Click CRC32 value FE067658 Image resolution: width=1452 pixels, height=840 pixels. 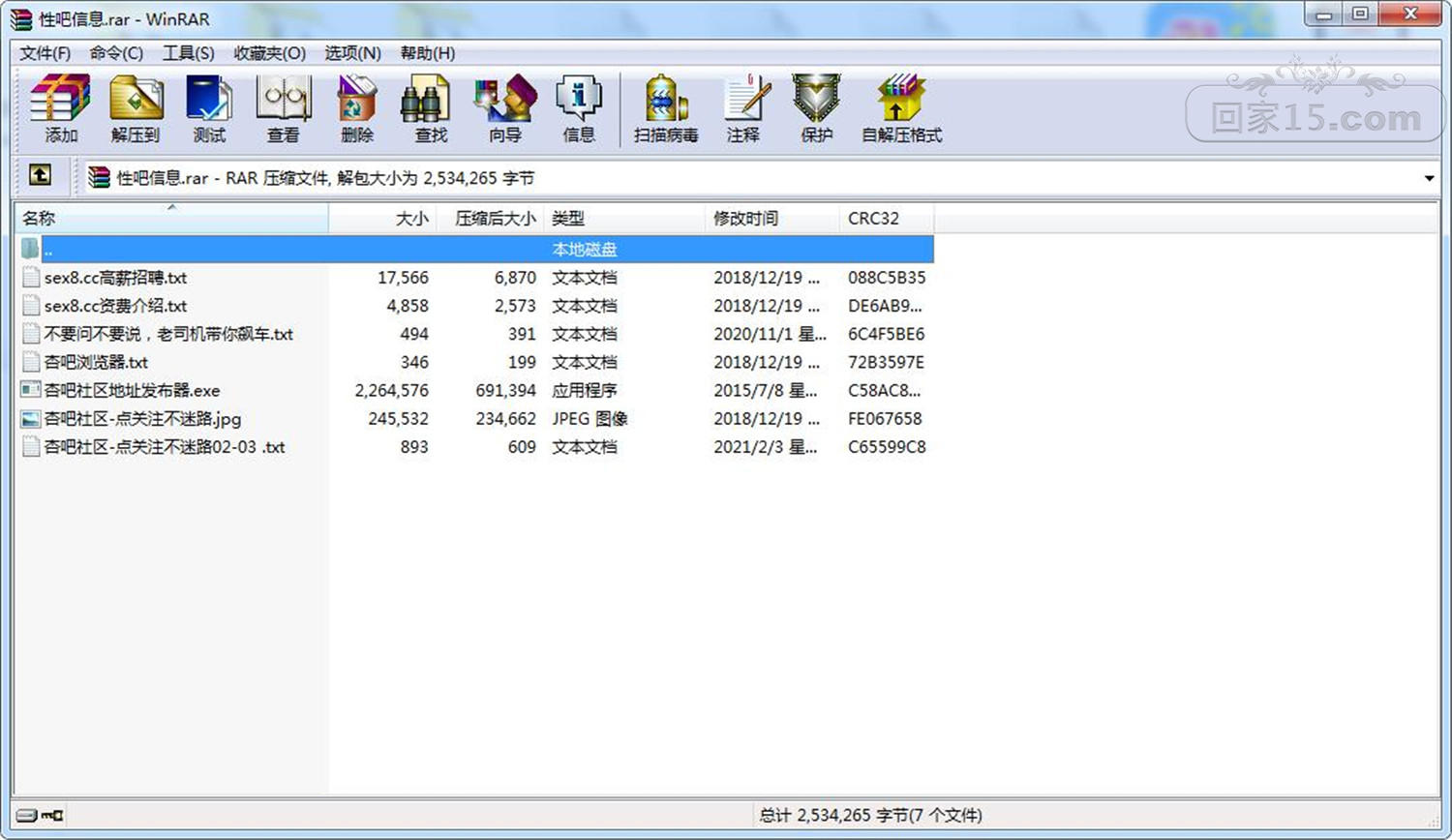[x=885, y=418]
